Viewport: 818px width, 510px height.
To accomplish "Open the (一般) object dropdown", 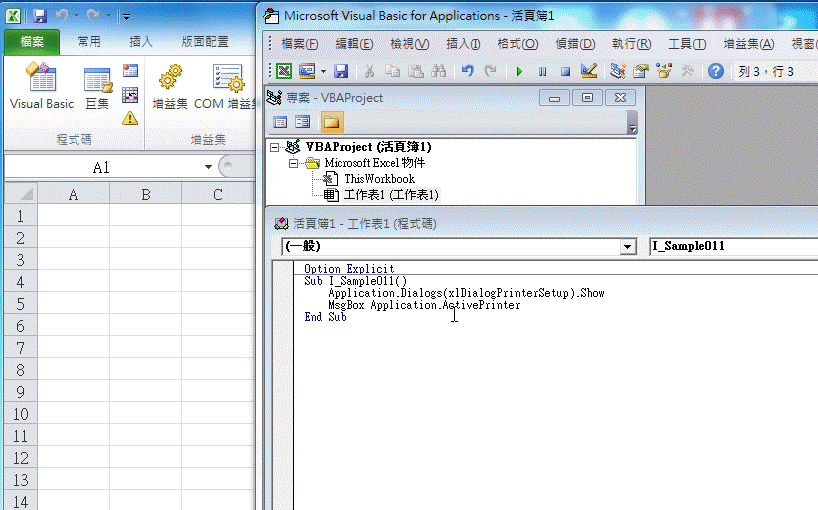I will coord(628,247).
